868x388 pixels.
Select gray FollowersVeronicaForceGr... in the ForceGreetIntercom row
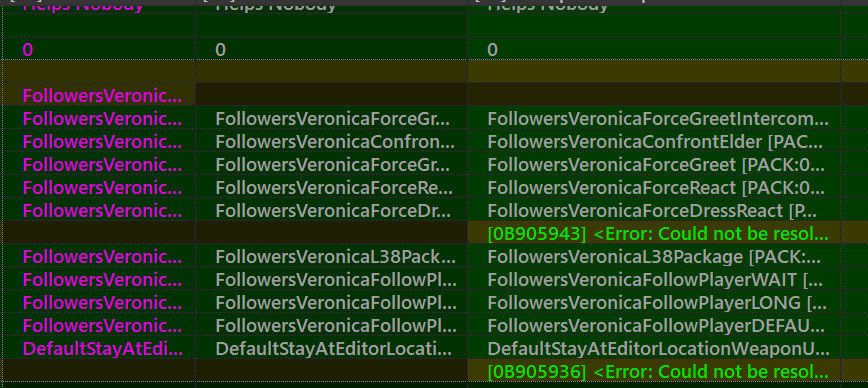332,118
